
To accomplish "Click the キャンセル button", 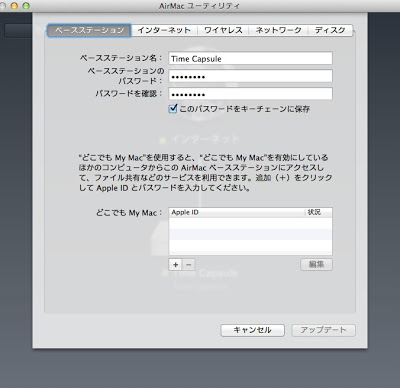I will (252, 330).
